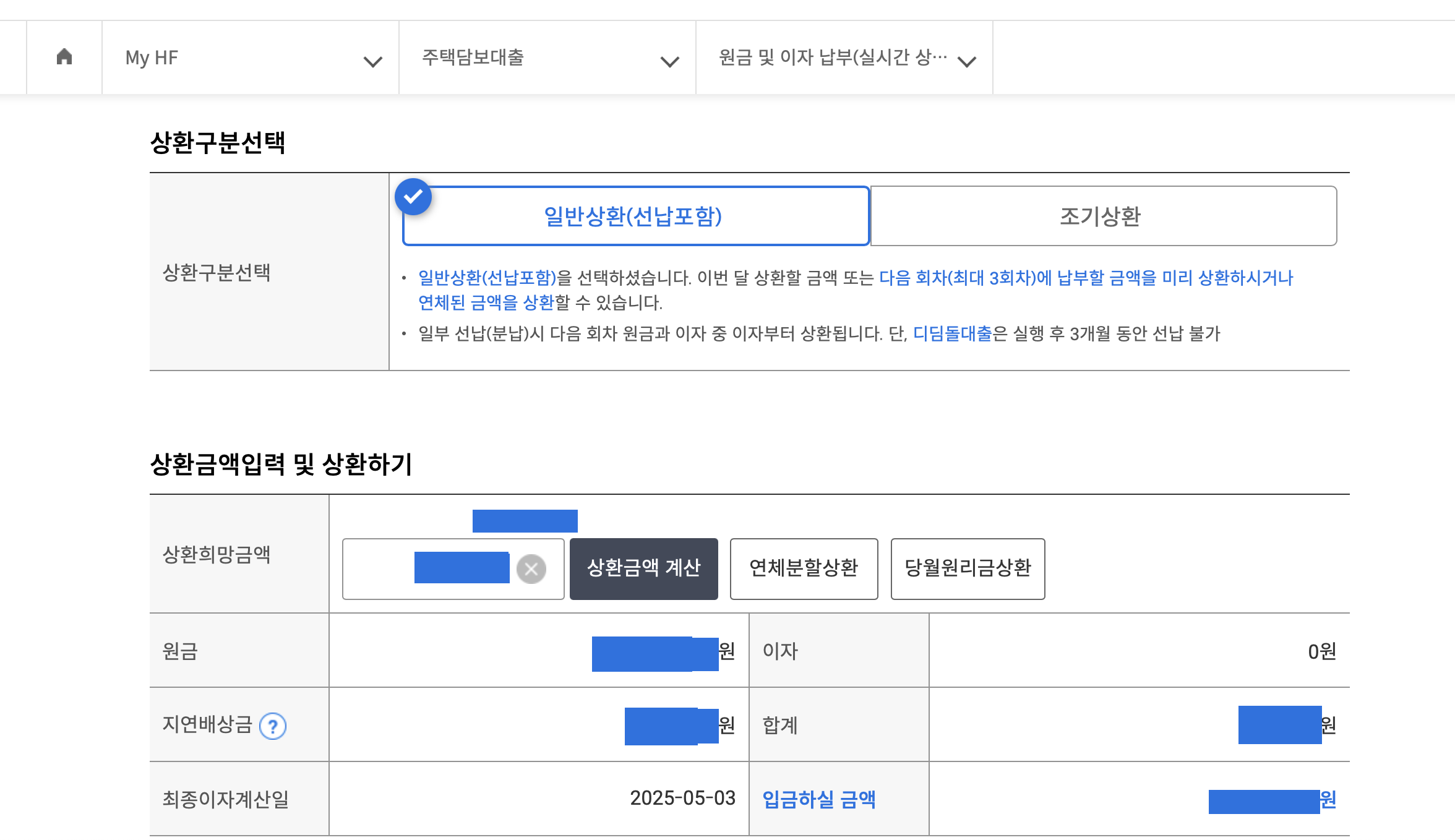Click the 최종이자계산일 date 2025-05-03

click(682, 799)
